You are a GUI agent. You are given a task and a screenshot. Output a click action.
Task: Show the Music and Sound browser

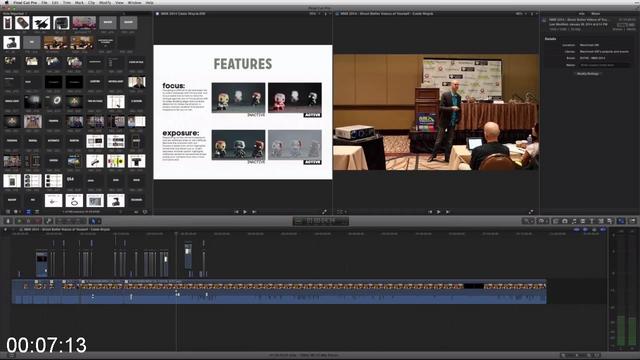click(x=574, y=221)
